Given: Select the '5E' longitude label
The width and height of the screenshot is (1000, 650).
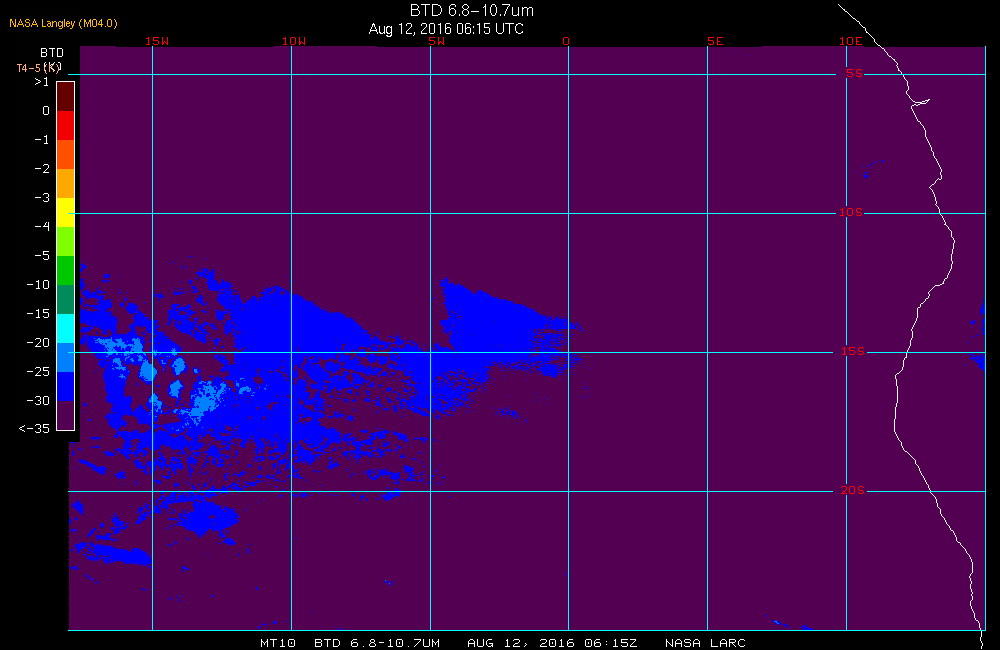Looking at the screenshot, I should click(x=715, y=41).
